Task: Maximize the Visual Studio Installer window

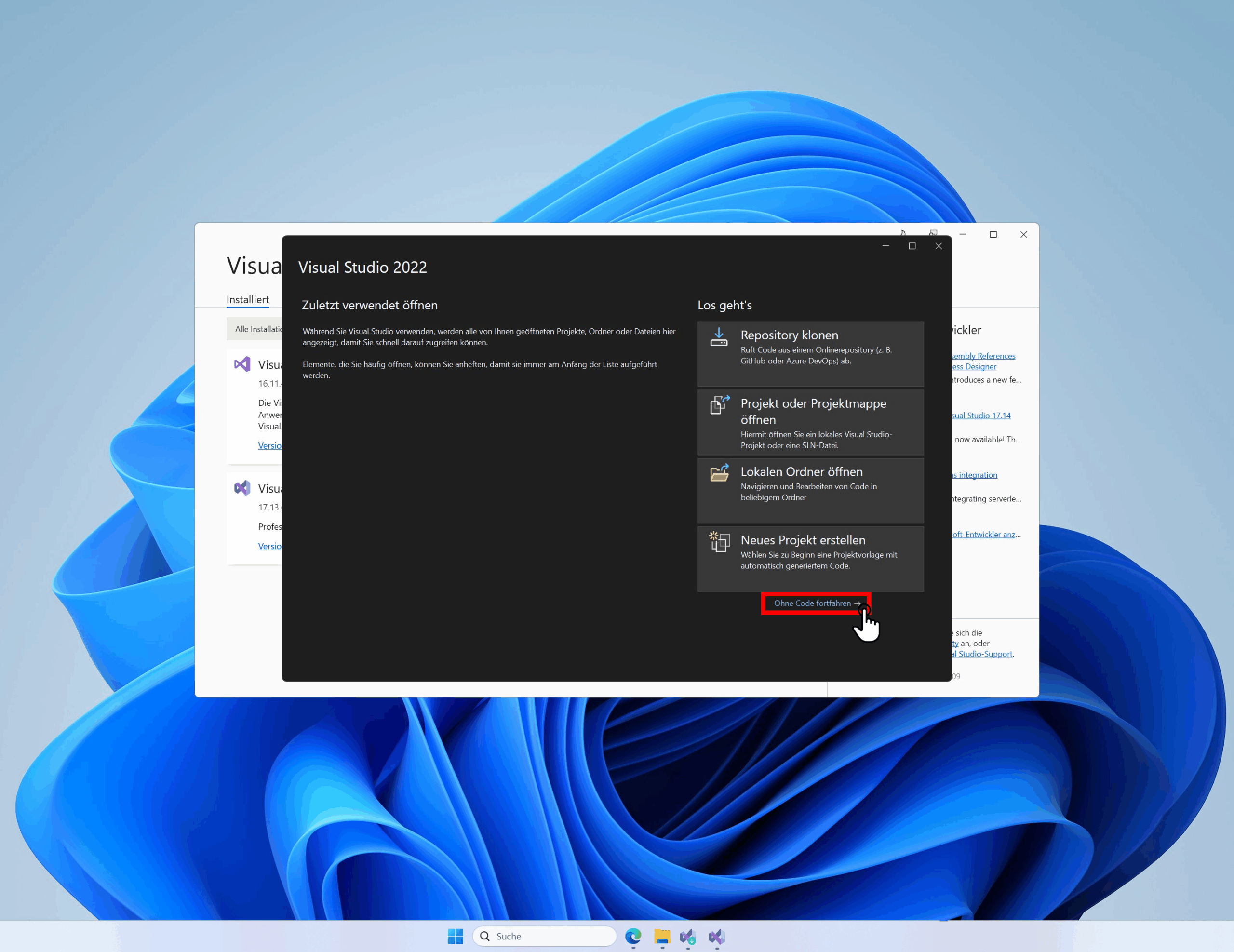Action: click(x=993, y=234)
